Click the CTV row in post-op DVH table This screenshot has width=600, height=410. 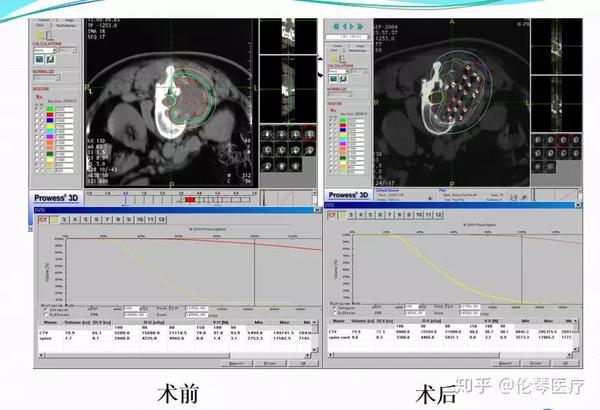point(452,332)
